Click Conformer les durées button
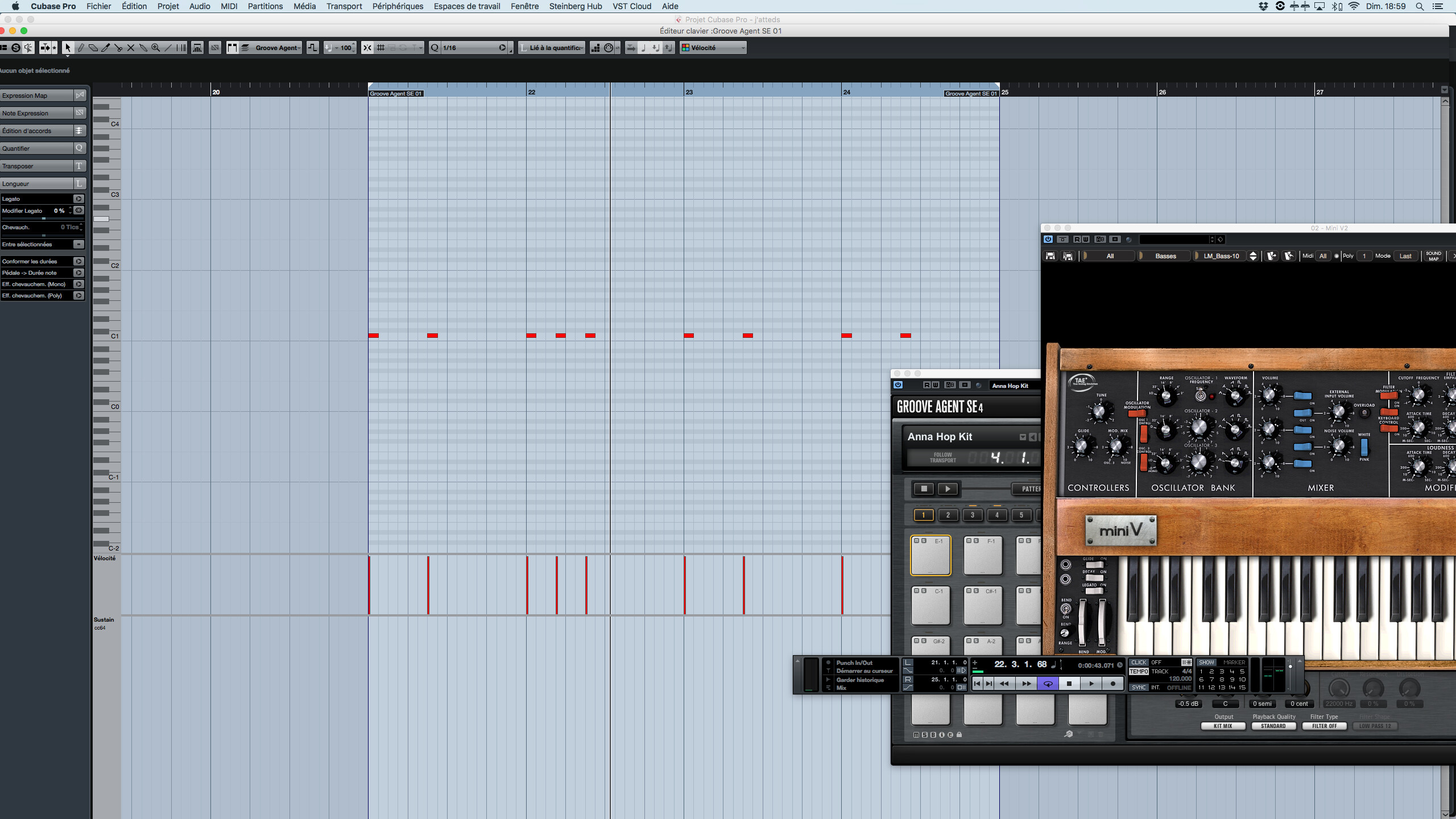1456x819 pixels. point(78,262)
